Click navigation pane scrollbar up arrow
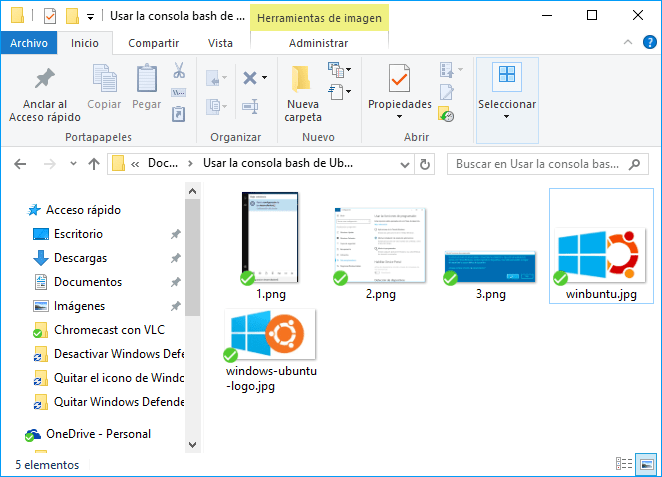The height and width of the screenshot is (477, 662). (193, 191)
